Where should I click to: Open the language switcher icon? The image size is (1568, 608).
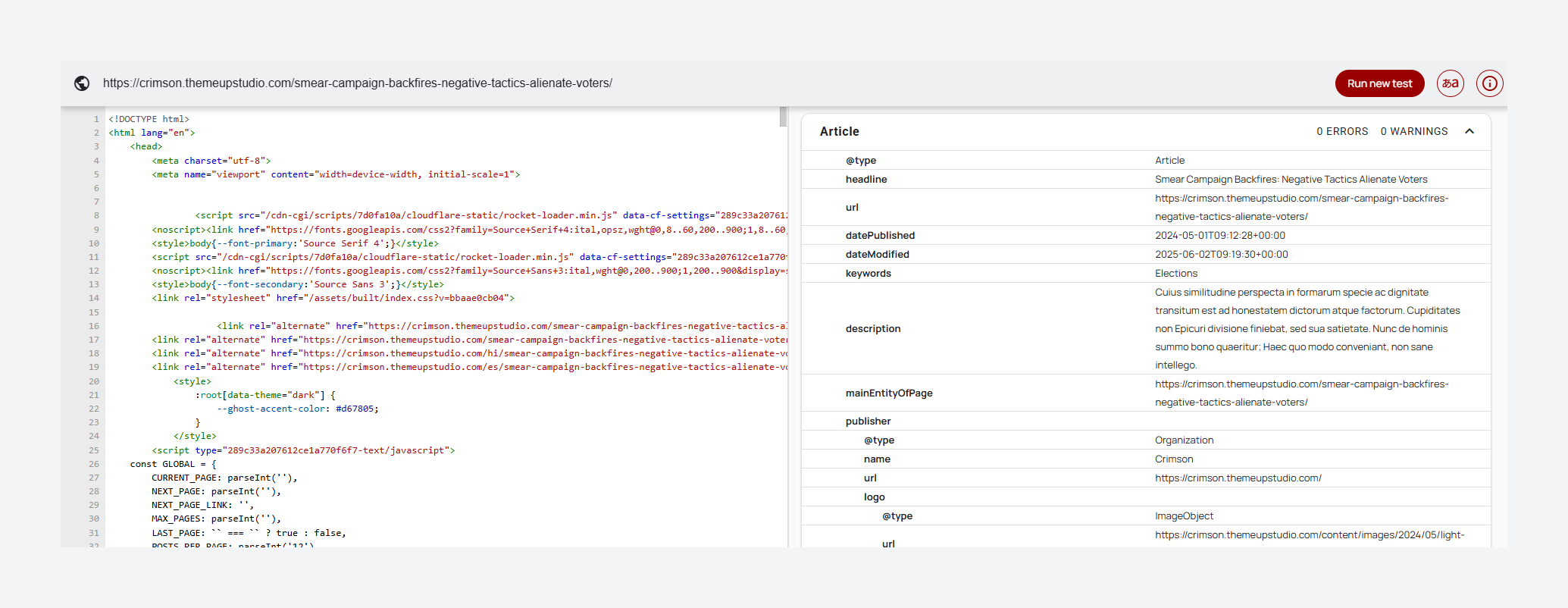1451,83
